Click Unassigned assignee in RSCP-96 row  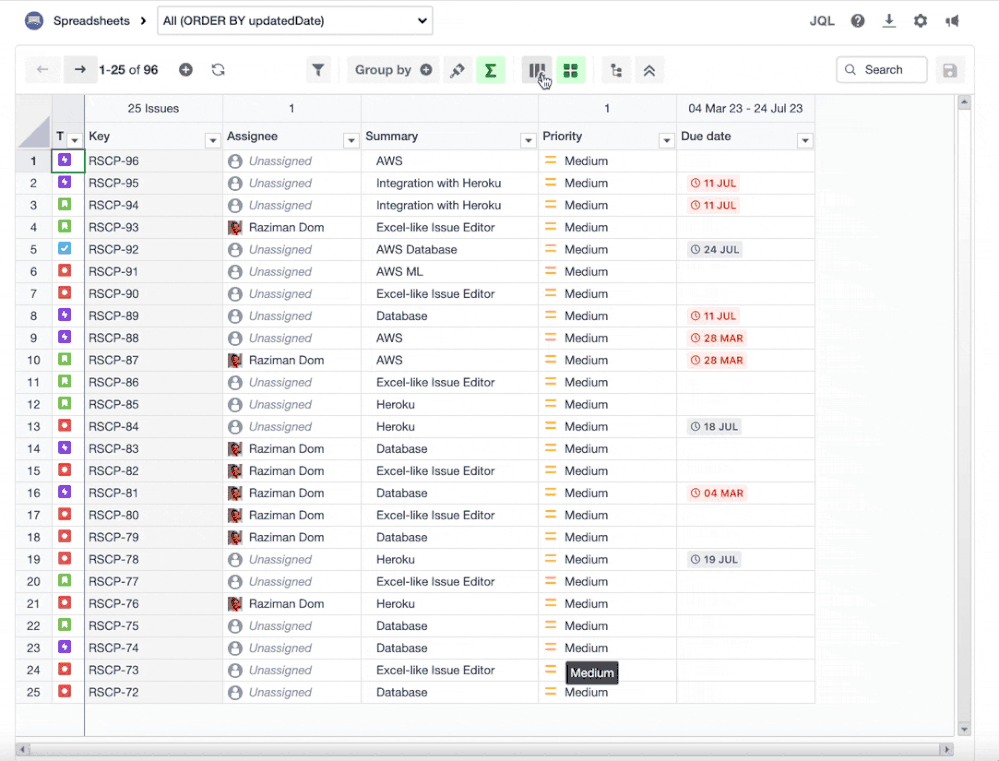click(280, 161)
